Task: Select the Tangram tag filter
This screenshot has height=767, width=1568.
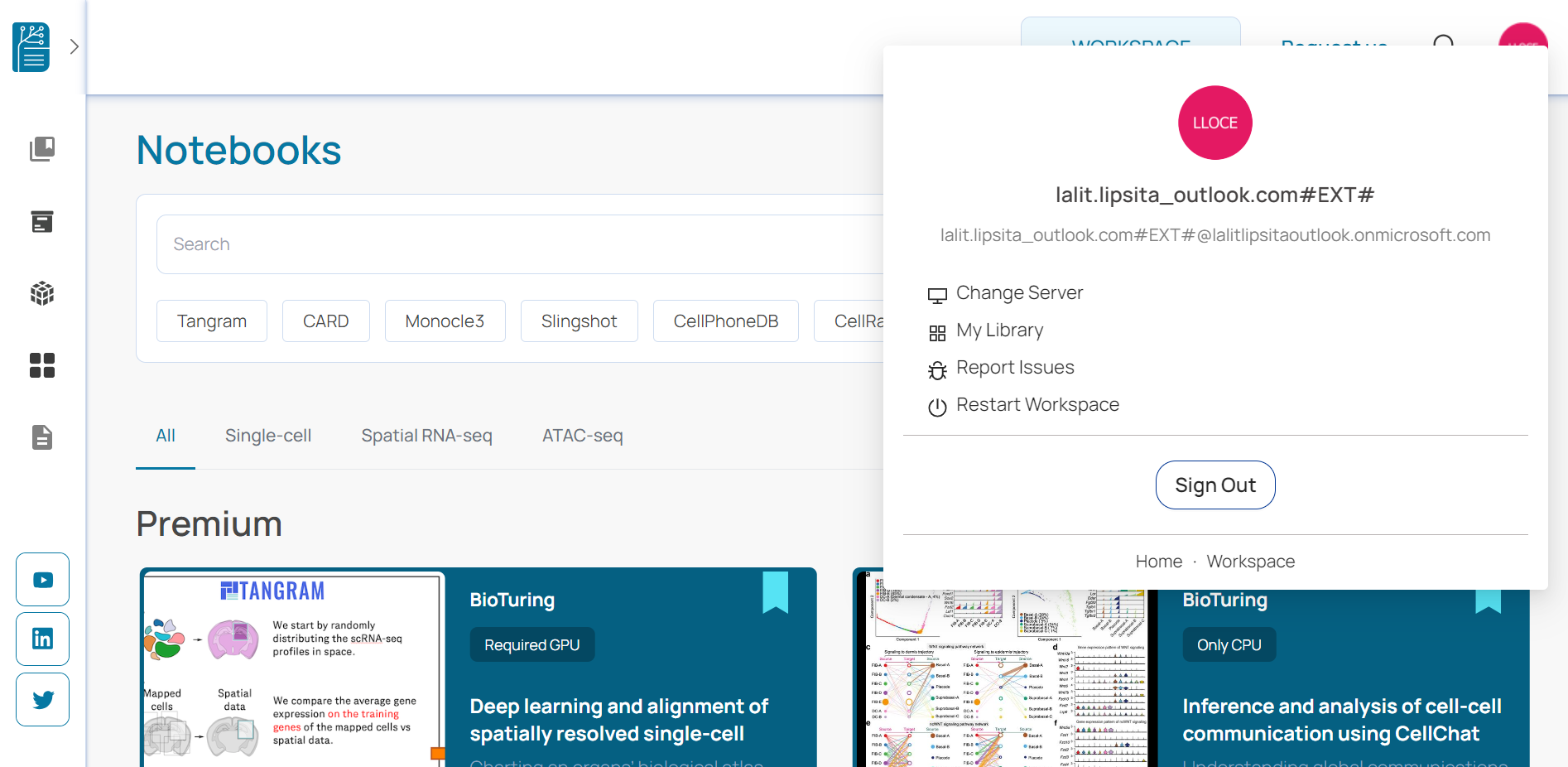Action: (212, 321)
